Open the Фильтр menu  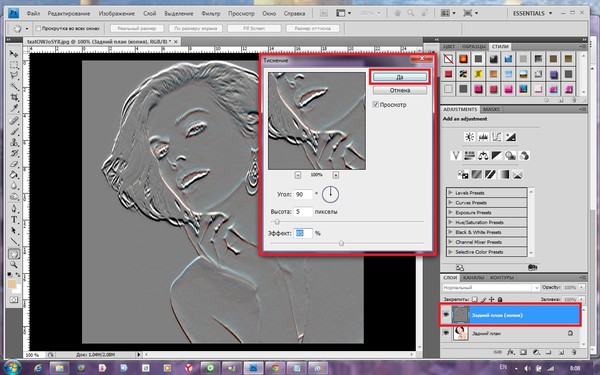pos(210,13)
